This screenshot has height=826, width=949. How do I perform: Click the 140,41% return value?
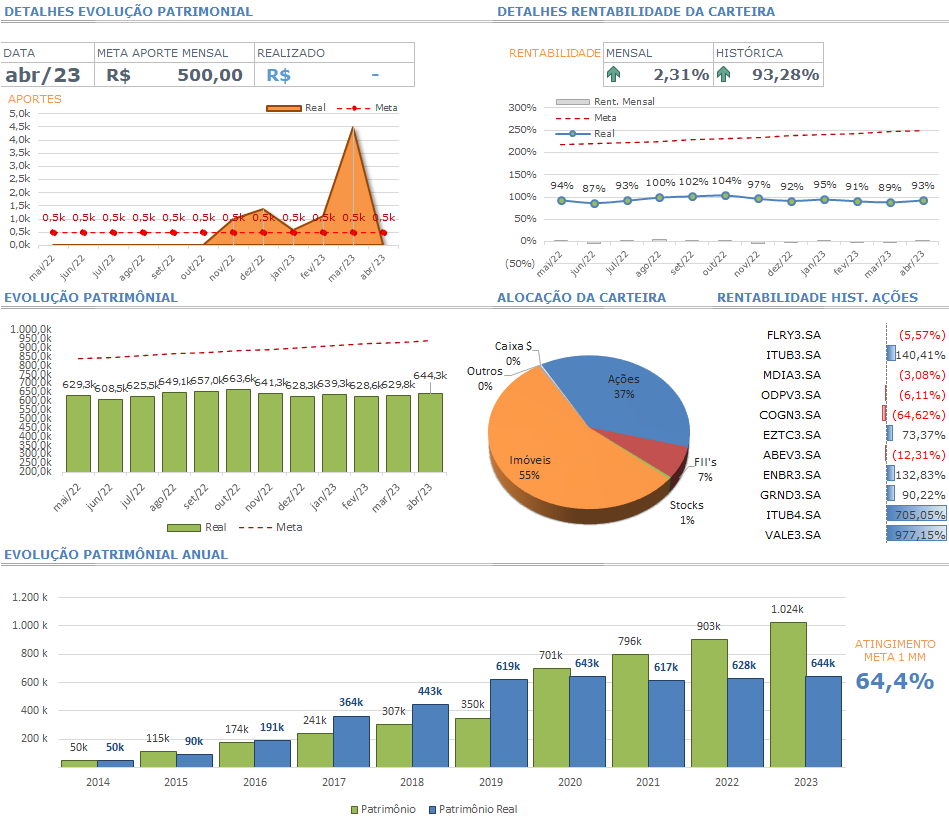[x=921, y=355]
